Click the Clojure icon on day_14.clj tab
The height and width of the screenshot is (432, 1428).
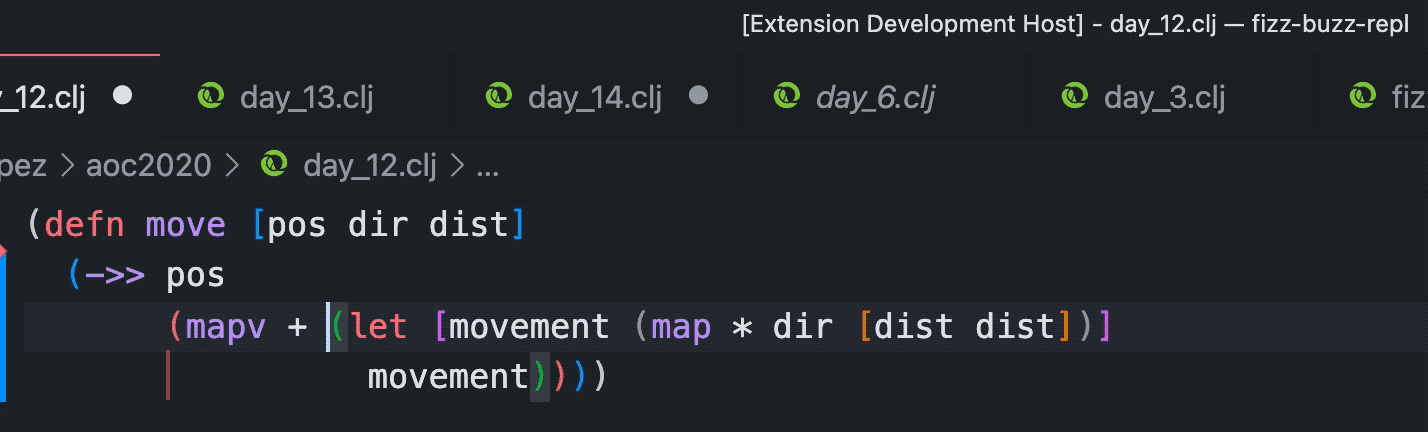tap(498, 97)
